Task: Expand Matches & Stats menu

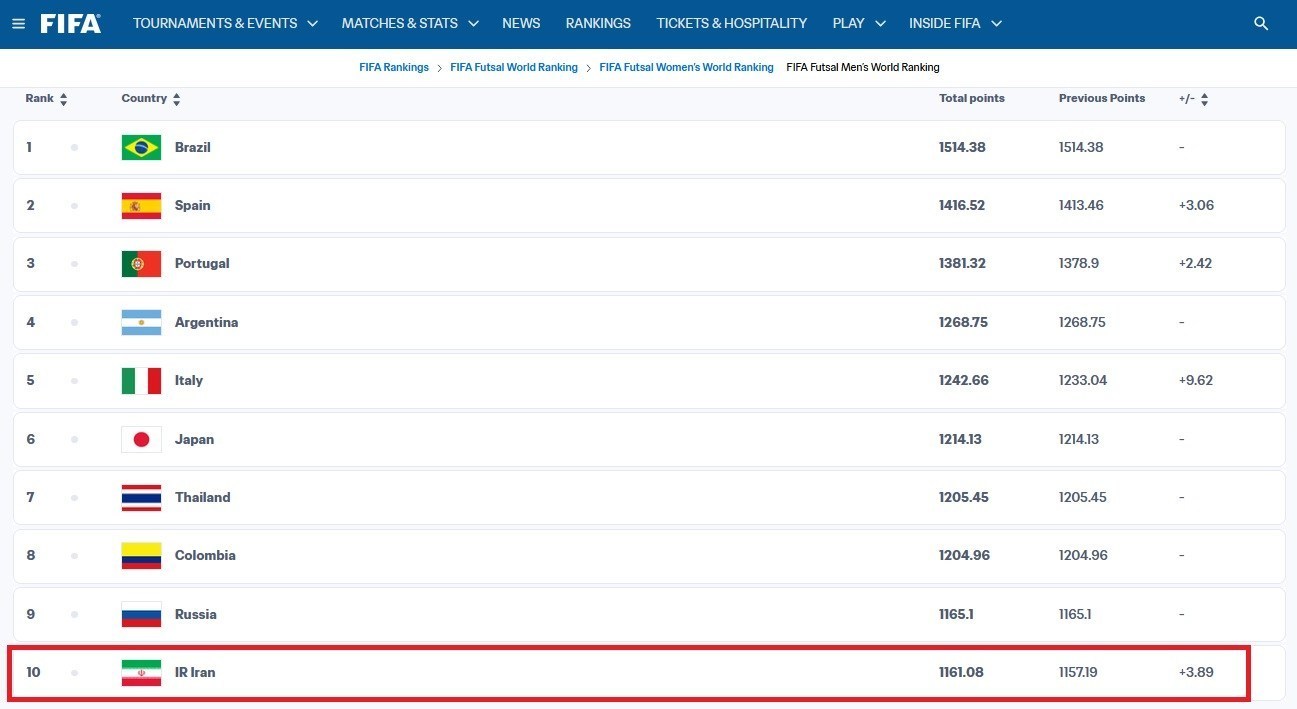Action: point(410,23)
